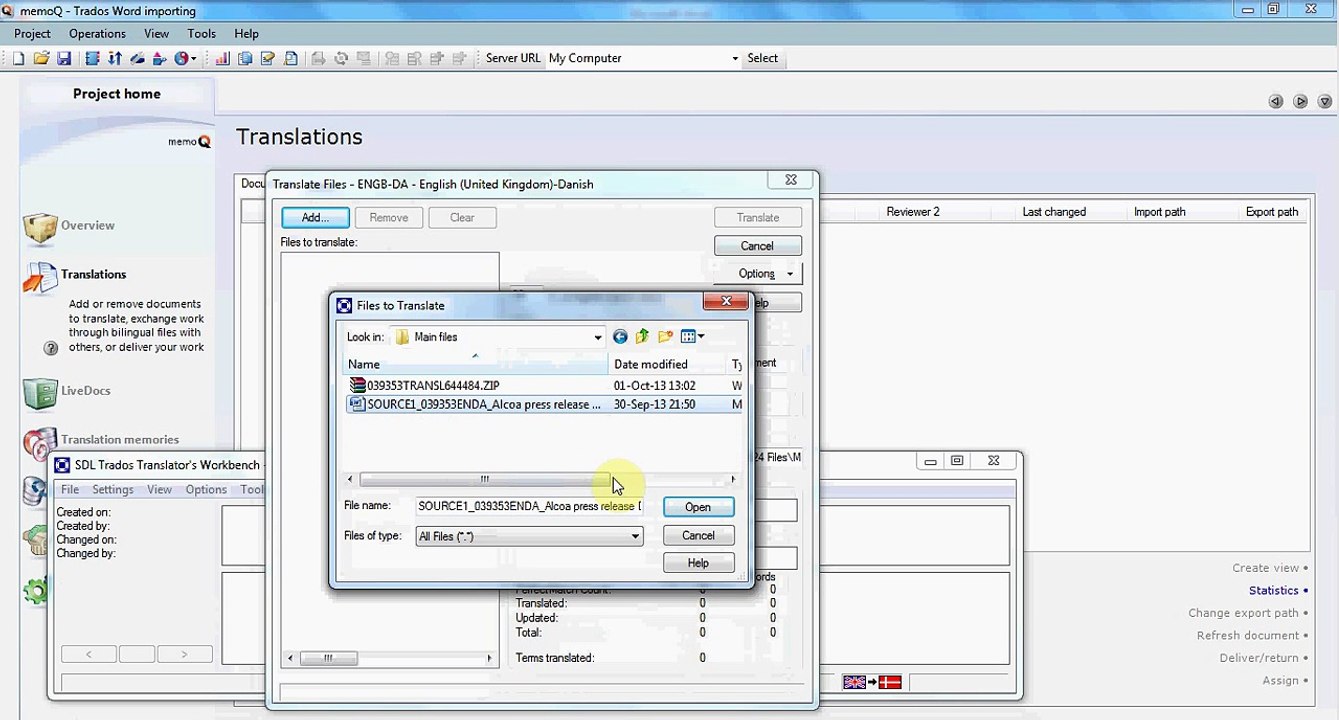Click the pencil-and-note toolbar icon
Image resolution: width=1339 pixels, height=720 pixels.
[x=267, y=58]
